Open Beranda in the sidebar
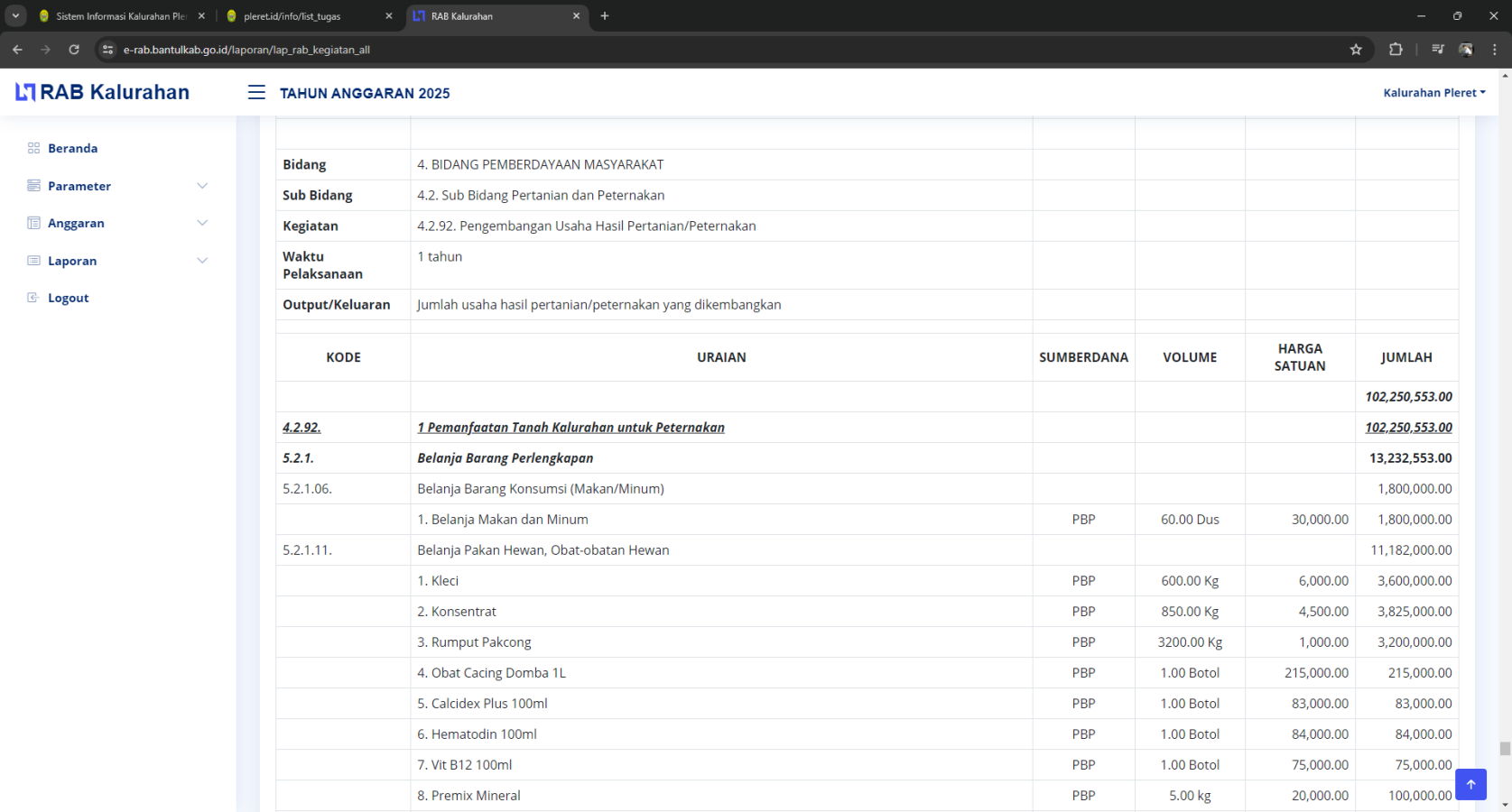 (73, 148)
